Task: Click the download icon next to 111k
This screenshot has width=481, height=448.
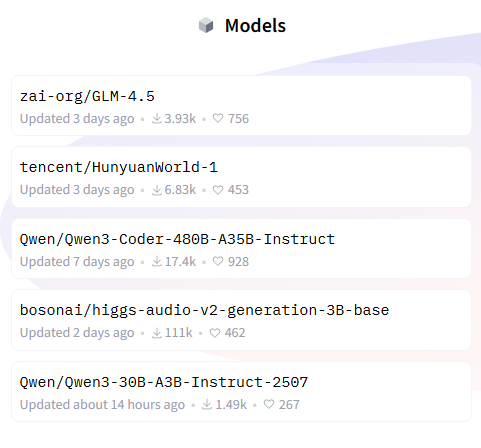Action: tap(157, 333)
